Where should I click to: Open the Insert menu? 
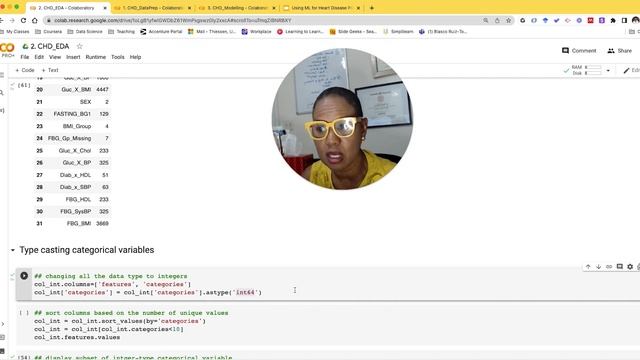coord(73,57)
